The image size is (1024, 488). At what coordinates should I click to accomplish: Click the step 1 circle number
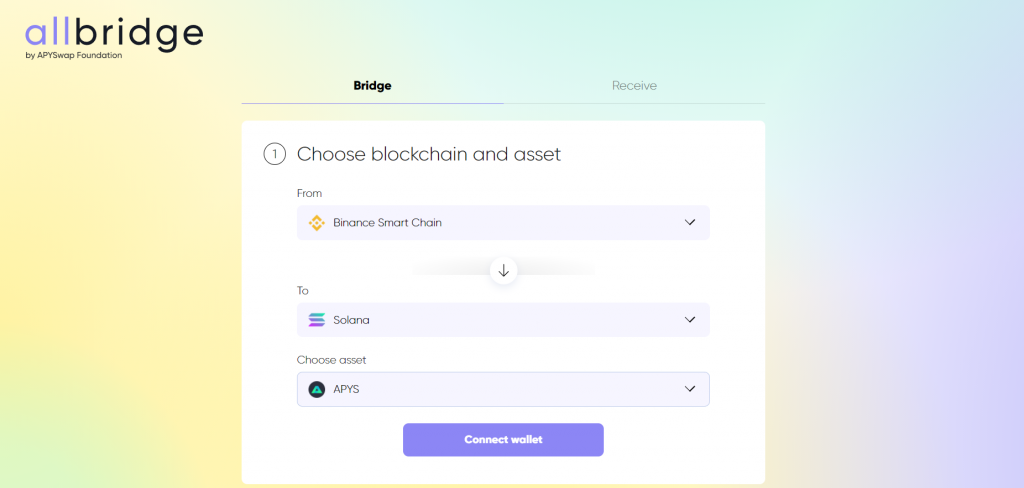click(275, 154)
